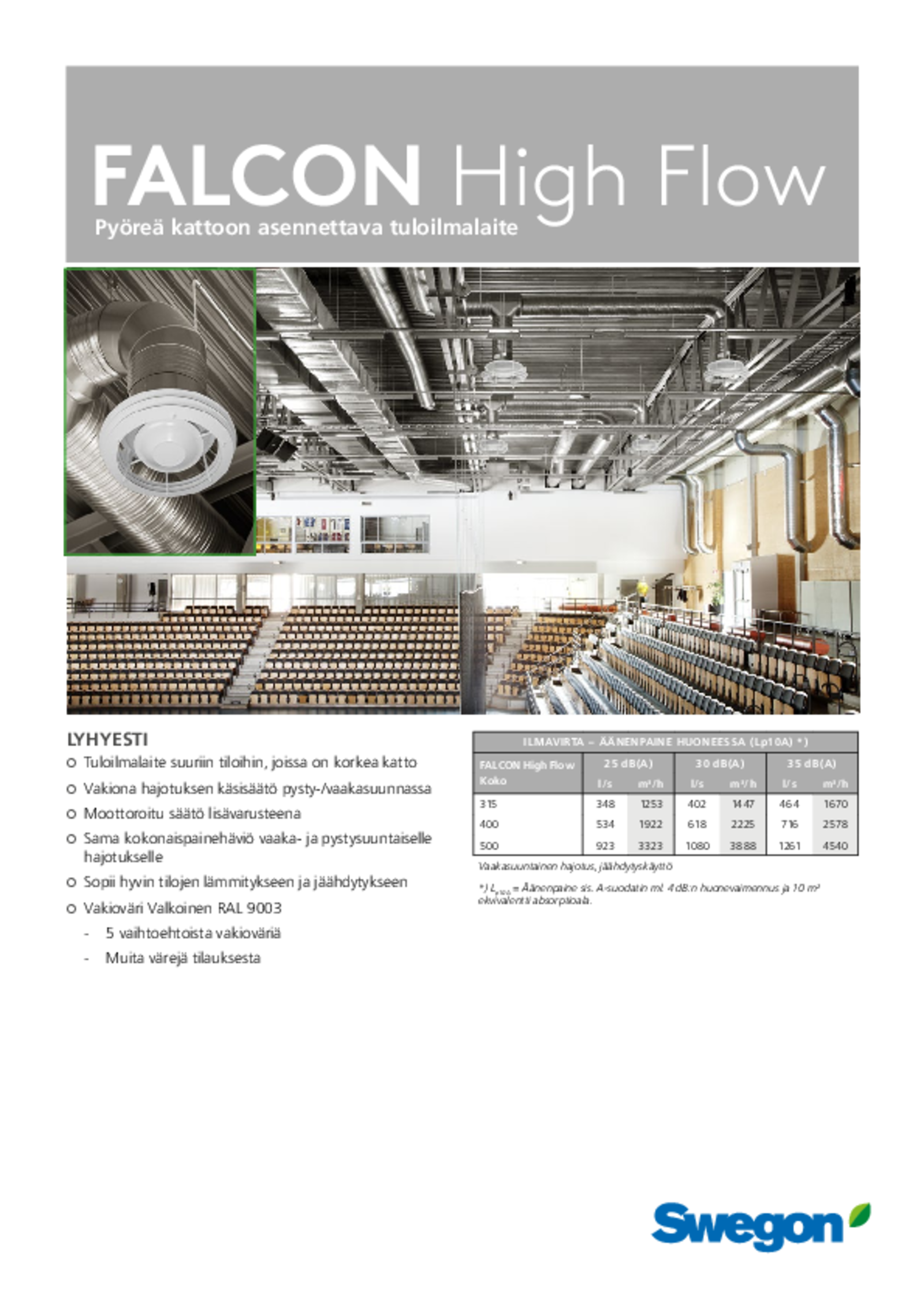Select the 25 dB(A) column header
Viewport: 924px width, 1308px height.
(x=628, y=763)
